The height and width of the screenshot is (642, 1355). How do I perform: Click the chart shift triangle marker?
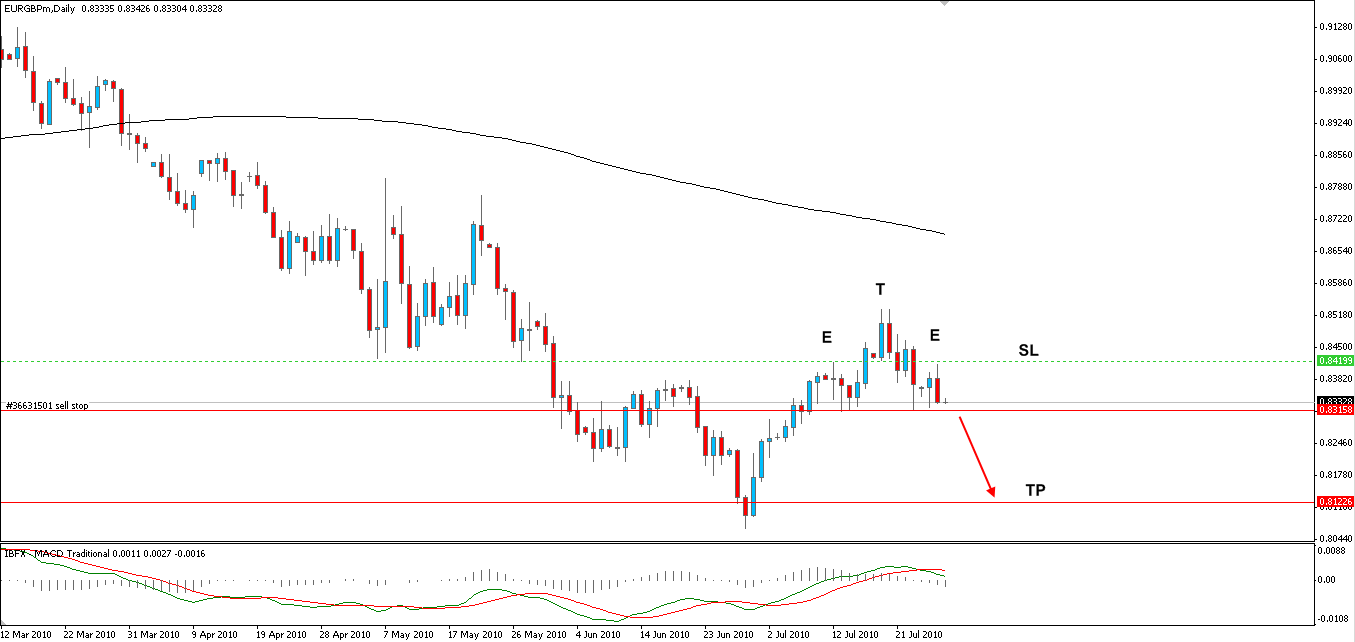945,4
